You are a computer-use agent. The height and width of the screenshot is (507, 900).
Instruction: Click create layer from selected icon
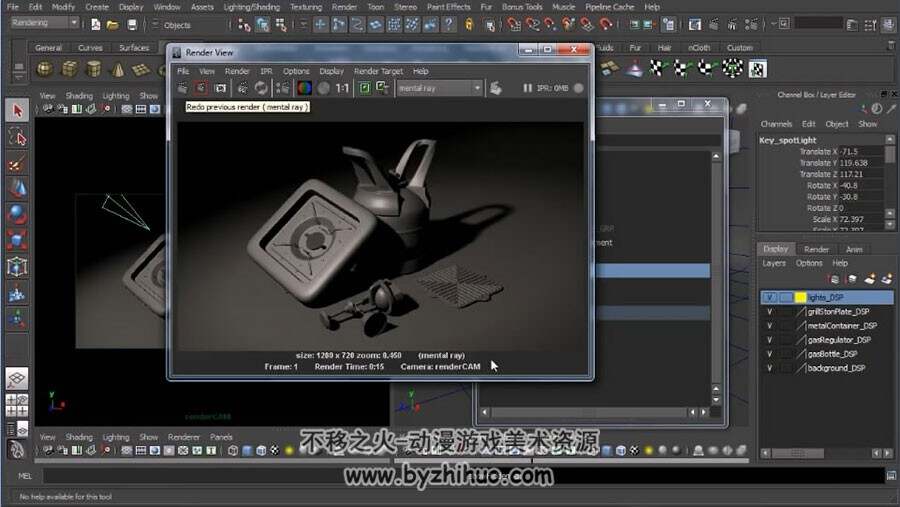(886, 279)
